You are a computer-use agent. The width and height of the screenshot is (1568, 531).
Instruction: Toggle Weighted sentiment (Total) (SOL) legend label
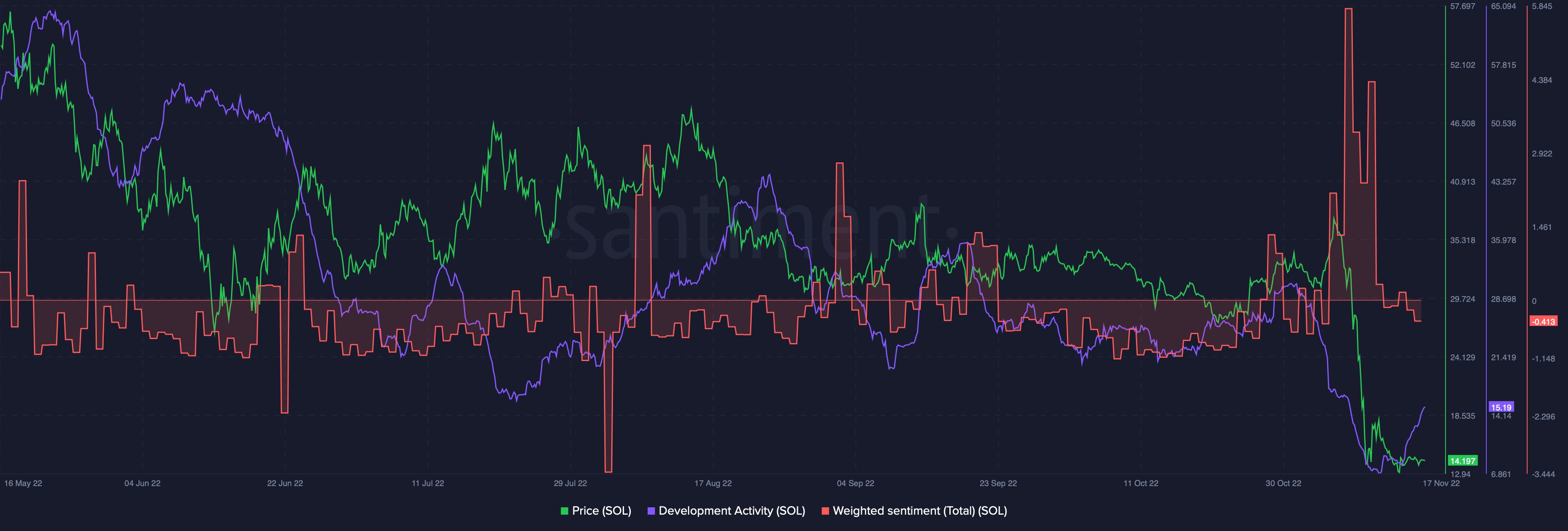click(919, 511)
